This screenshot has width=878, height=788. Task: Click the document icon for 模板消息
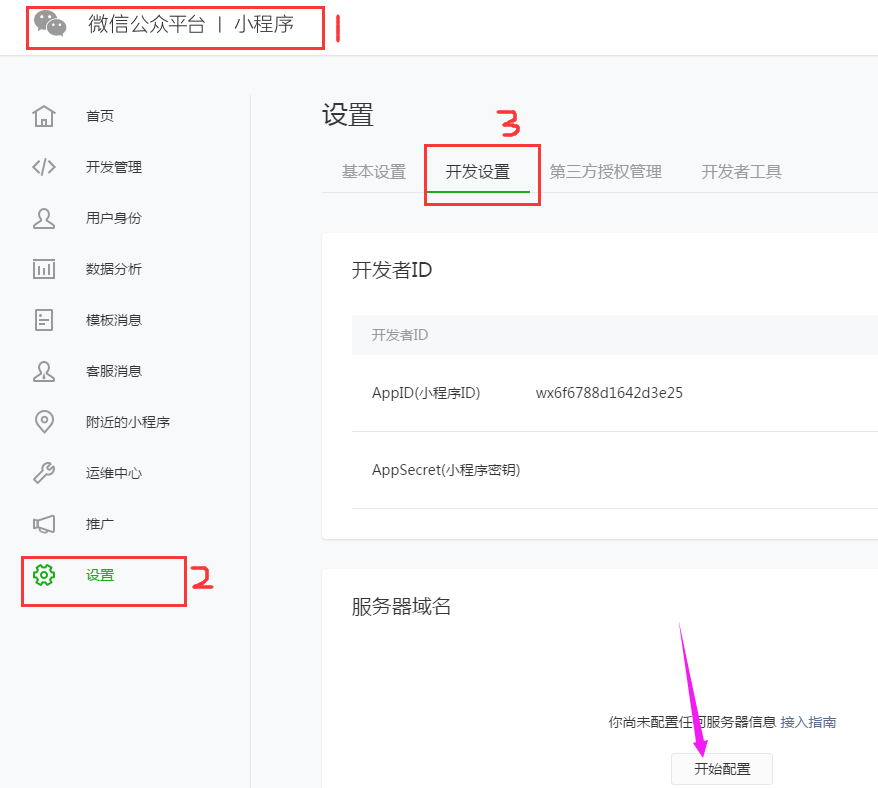44,320
